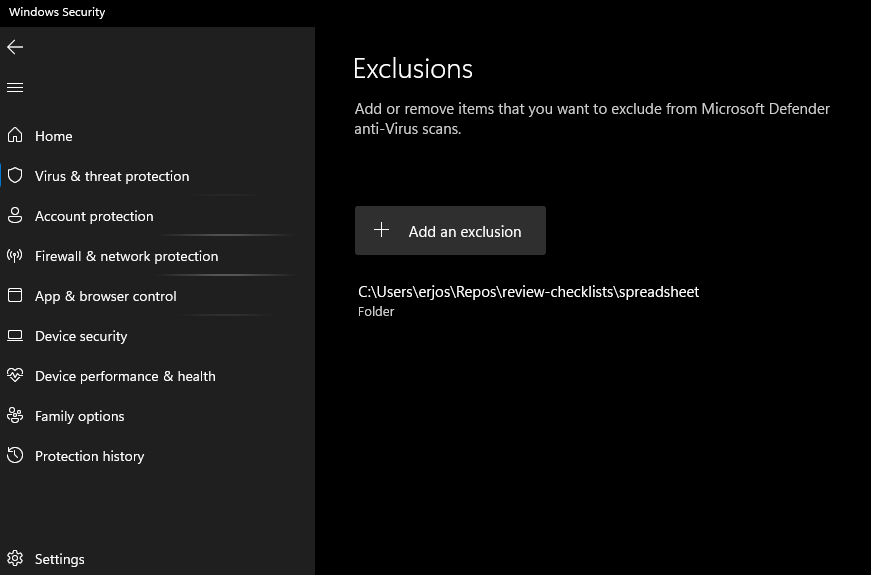Open Device performance & health label
This screenshot has width=871, height=575.
pyautogui.click(x=125, y=376)
